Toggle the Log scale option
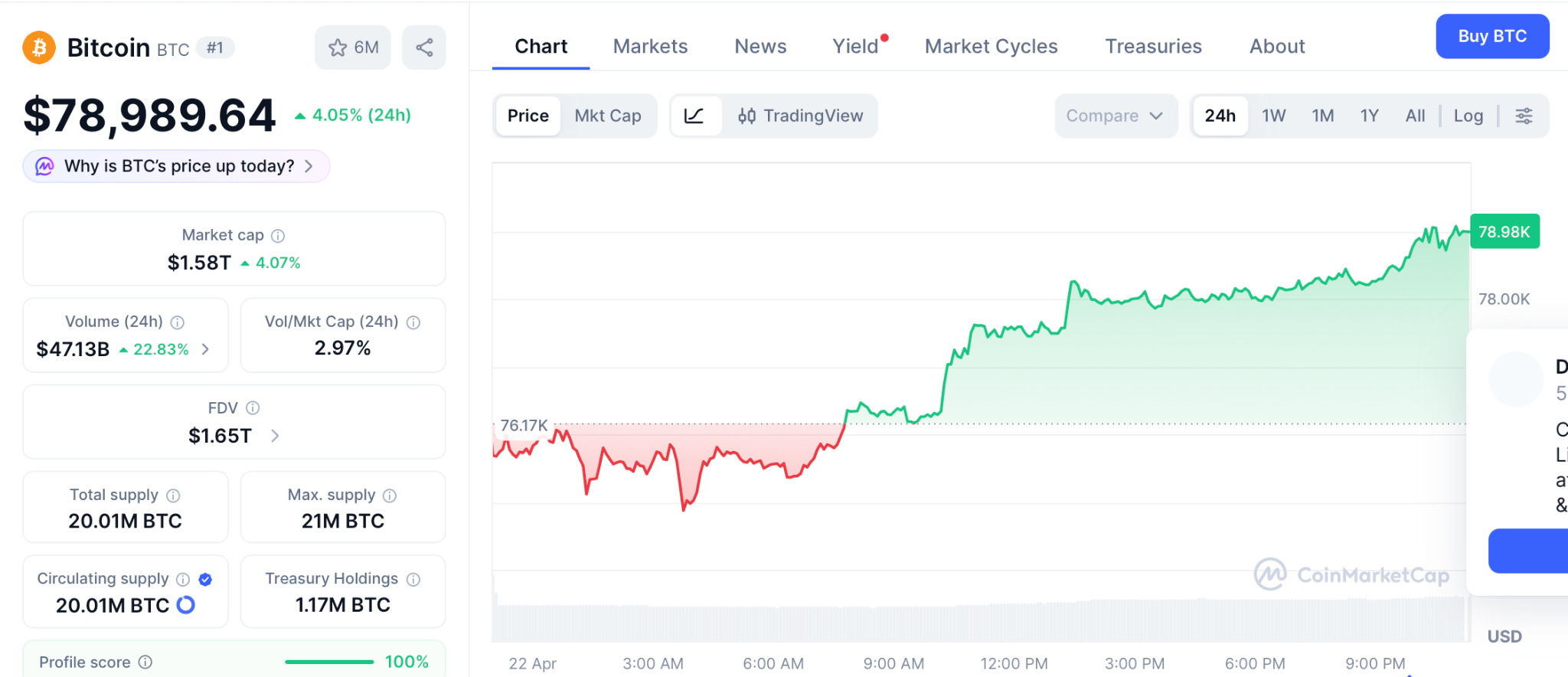The image size is (1568, 677). coord(1468,116)
